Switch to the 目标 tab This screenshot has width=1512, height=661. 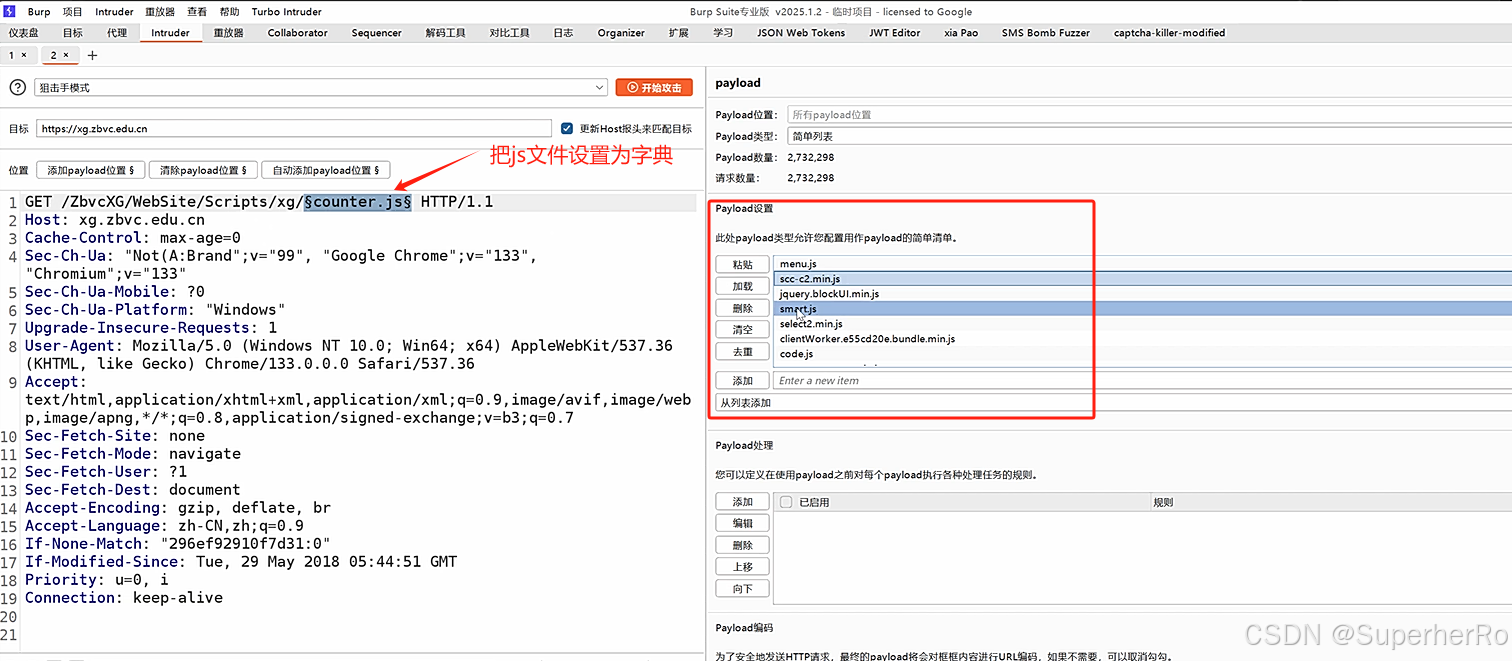click(x=73, y=33)
